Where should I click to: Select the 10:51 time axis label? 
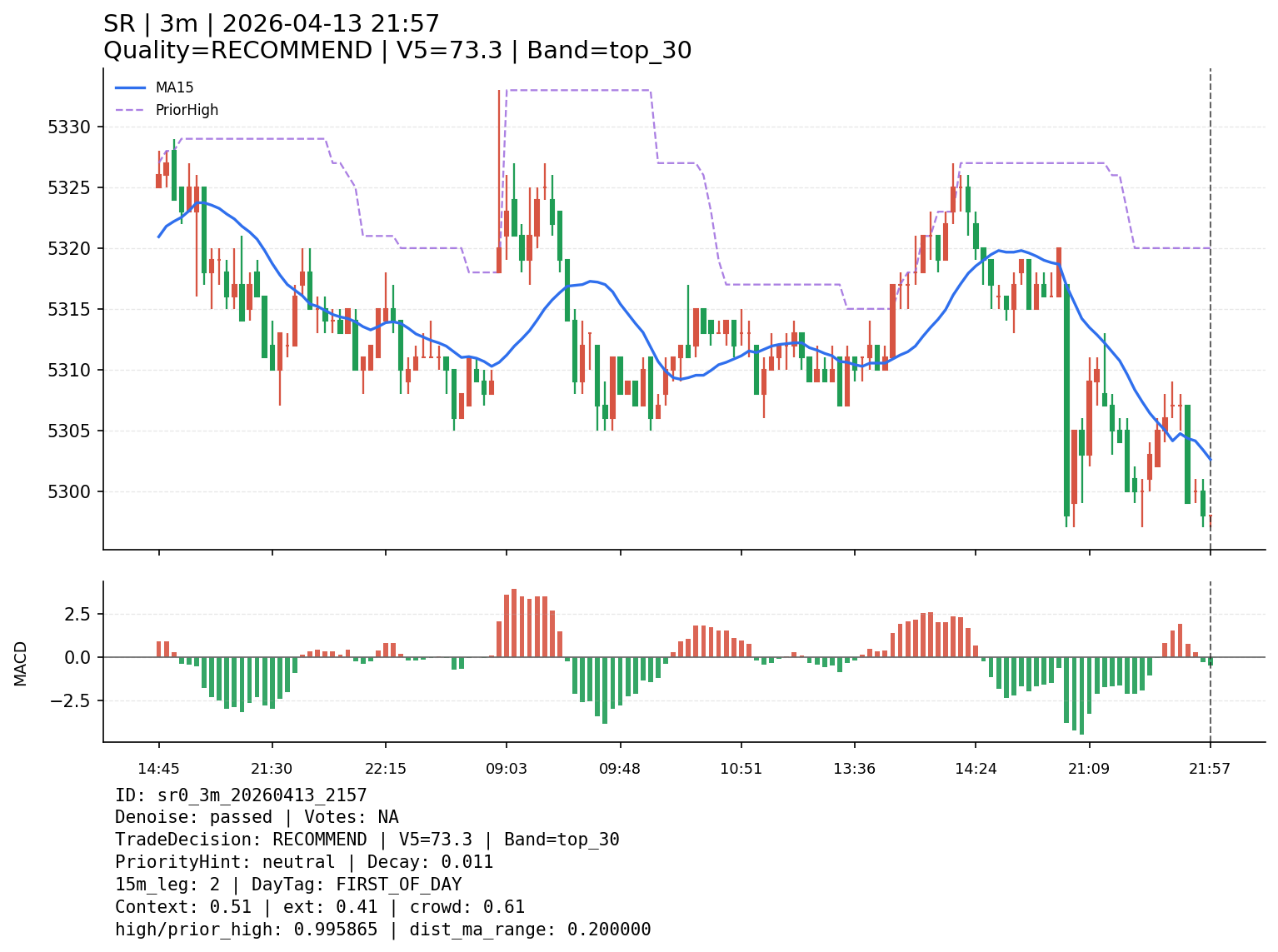pos(741,769)
